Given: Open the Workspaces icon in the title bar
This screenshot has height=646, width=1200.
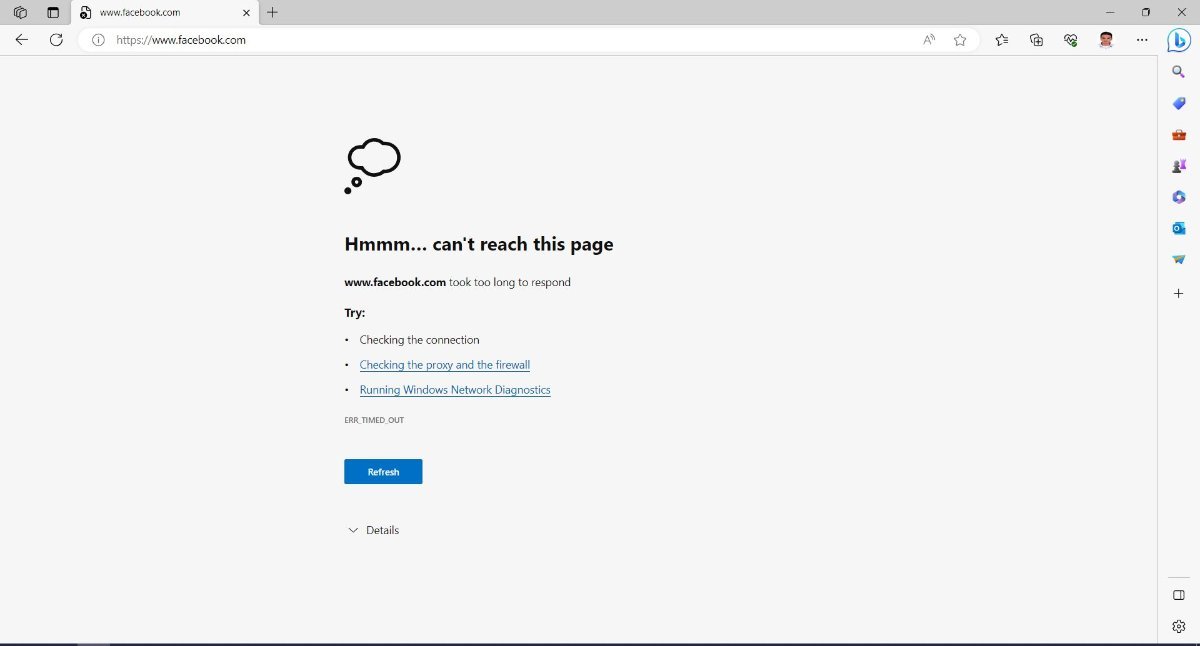Looking at the screenshot, I should 20,12.
